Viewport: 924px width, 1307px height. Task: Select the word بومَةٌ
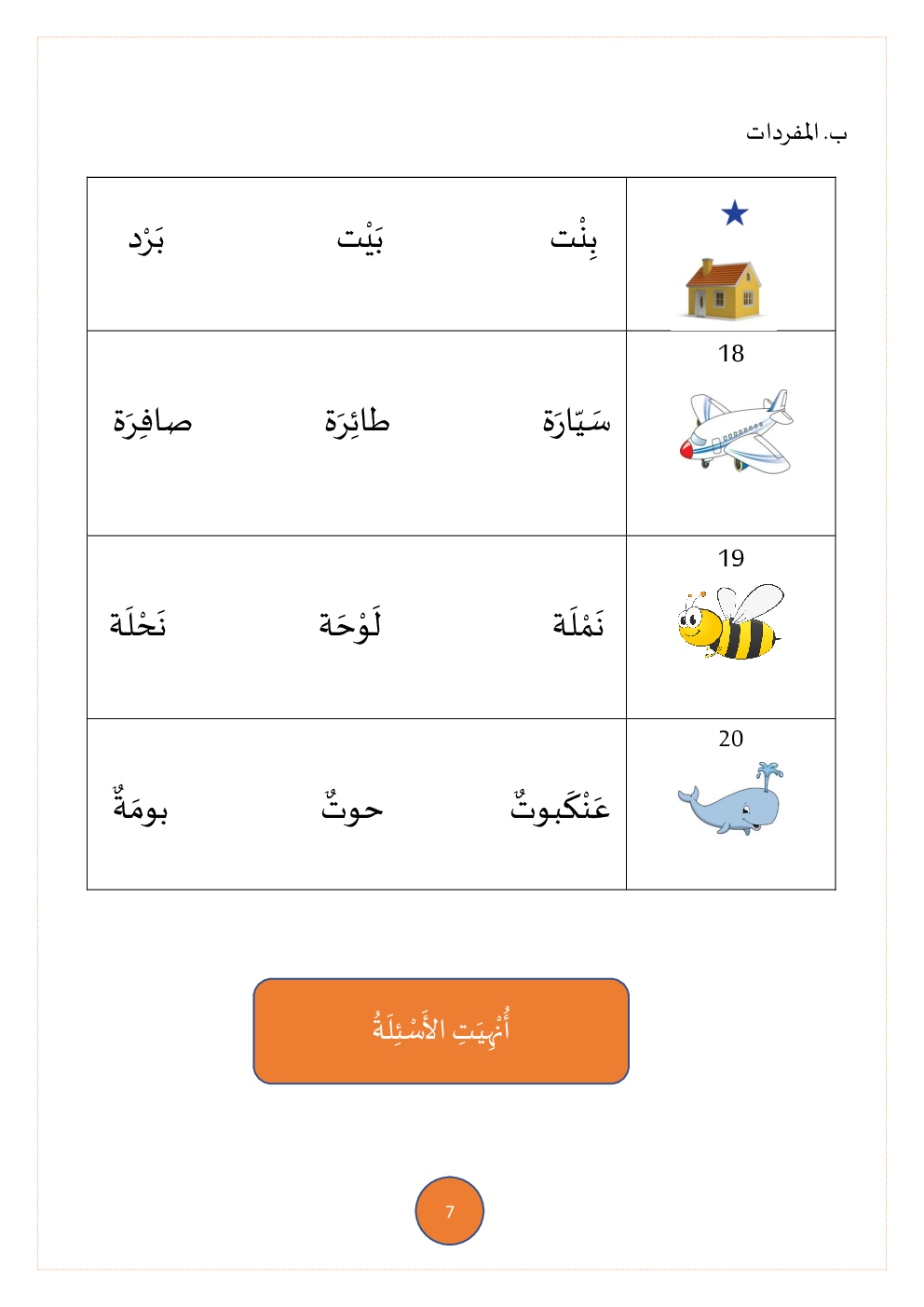(x=141, y=808)
